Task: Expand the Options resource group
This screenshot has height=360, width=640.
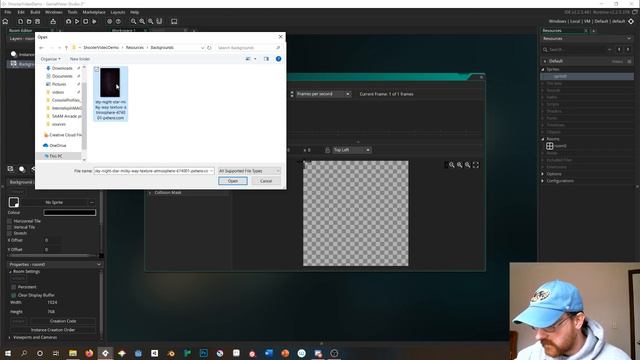Action: click(x=543, y=174)
